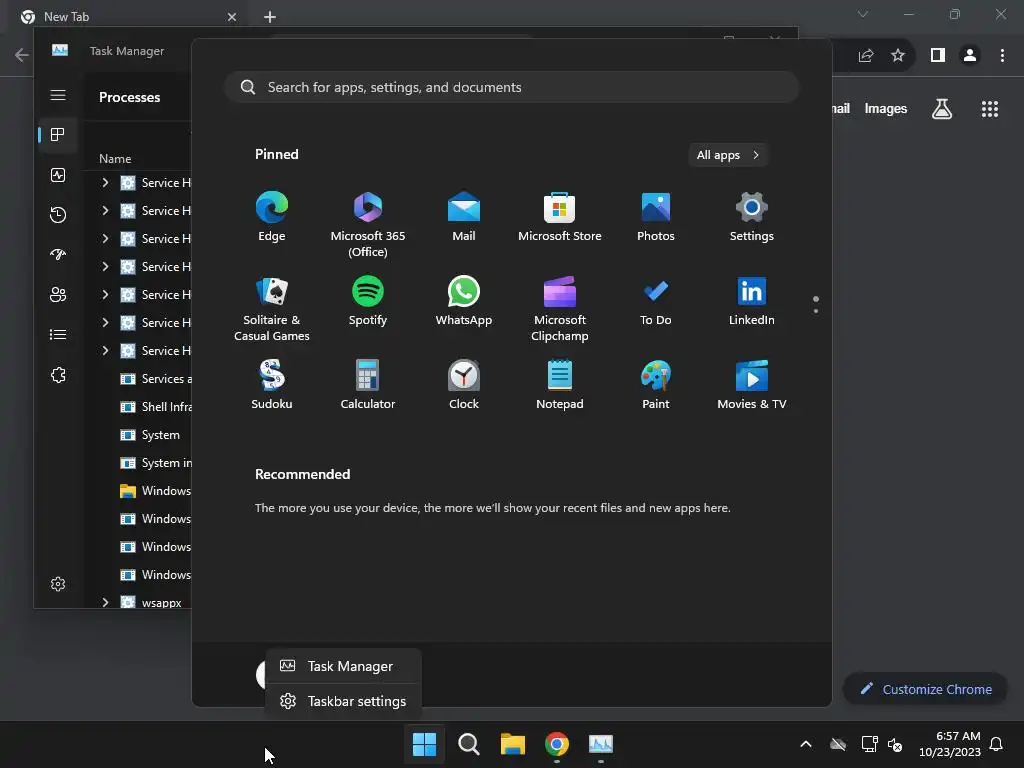Open Movies & TV app
Viewport: 1024px width, 768px height.
point(752,385)
